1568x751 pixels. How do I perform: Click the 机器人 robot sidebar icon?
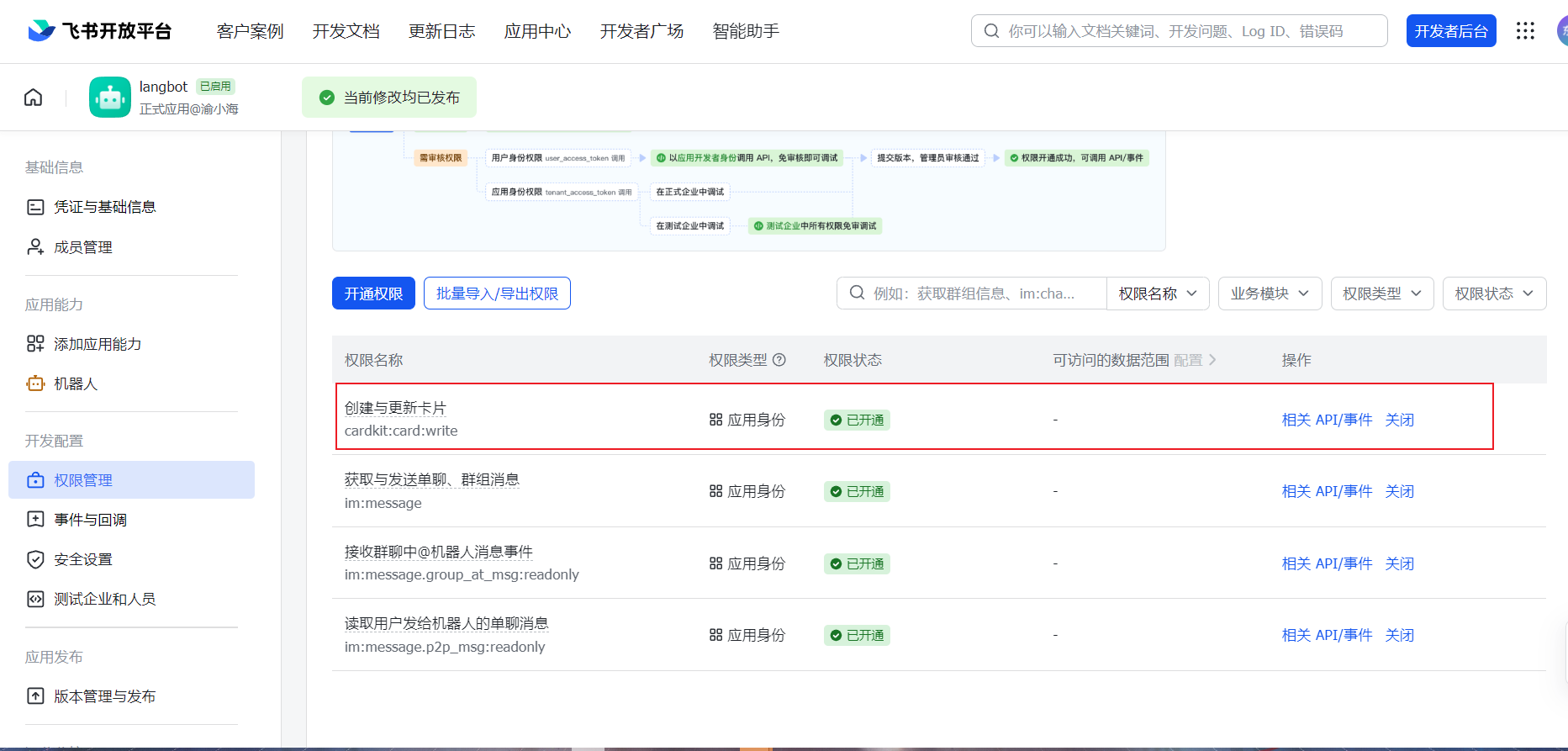(x=35, y=383)
